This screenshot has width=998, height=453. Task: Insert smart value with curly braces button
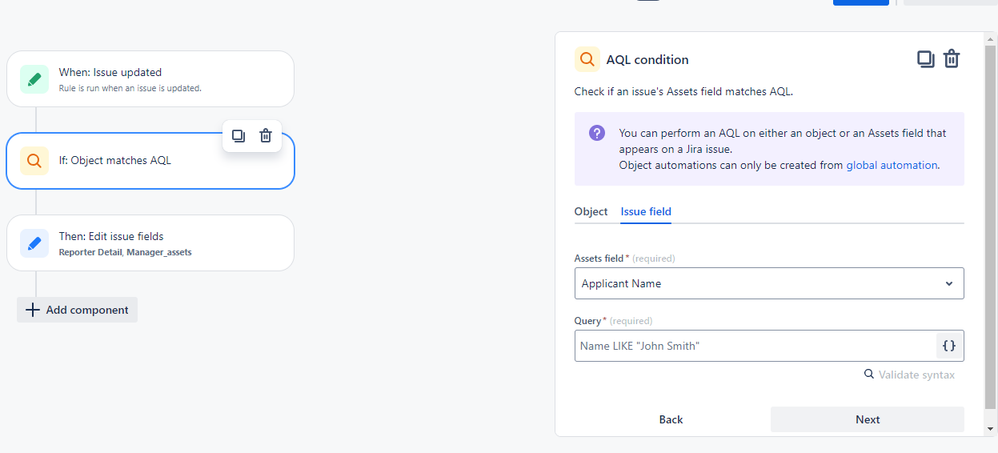pyautogui.click(x=949, y=346)
